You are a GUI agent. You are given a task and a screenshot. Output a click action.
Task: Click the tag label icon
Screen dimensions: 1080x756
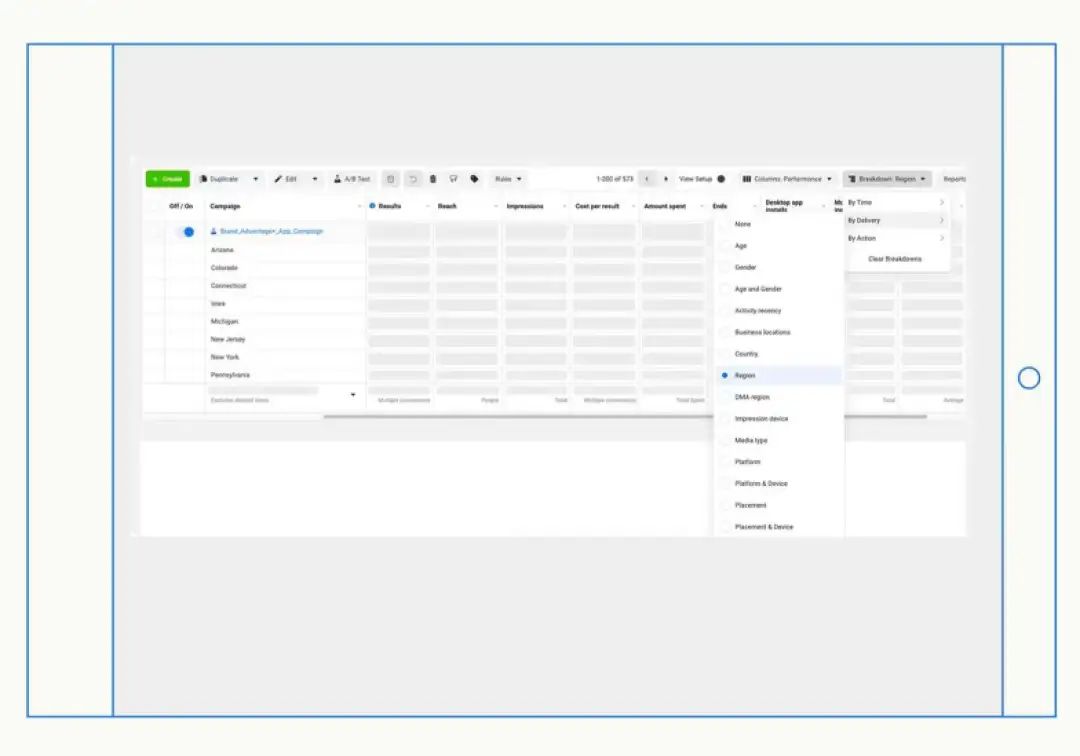pos(475,179)
